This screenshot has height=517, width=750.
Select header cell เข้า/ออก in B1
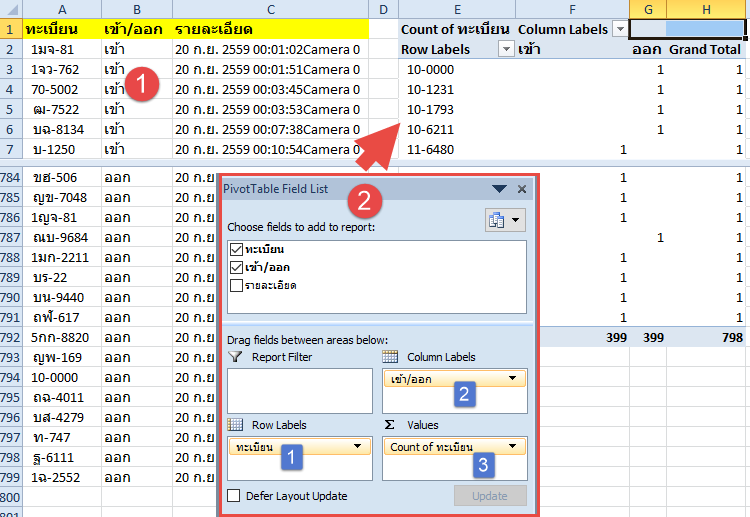137,29
